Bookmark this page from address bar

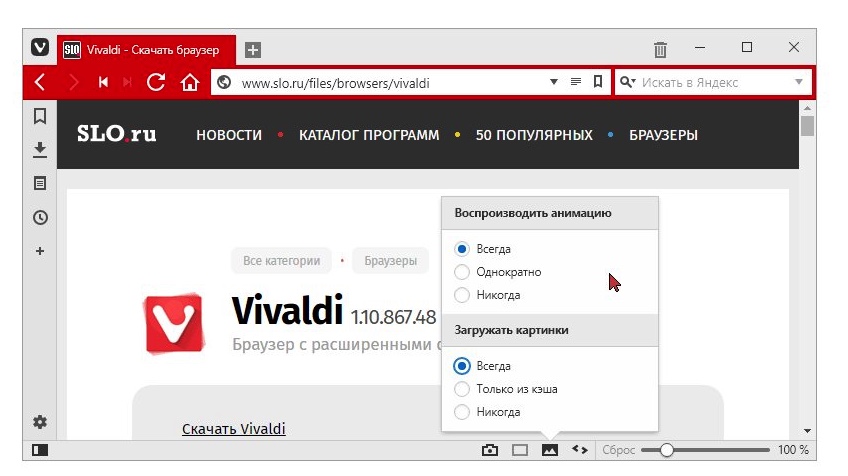coord(598,82)
